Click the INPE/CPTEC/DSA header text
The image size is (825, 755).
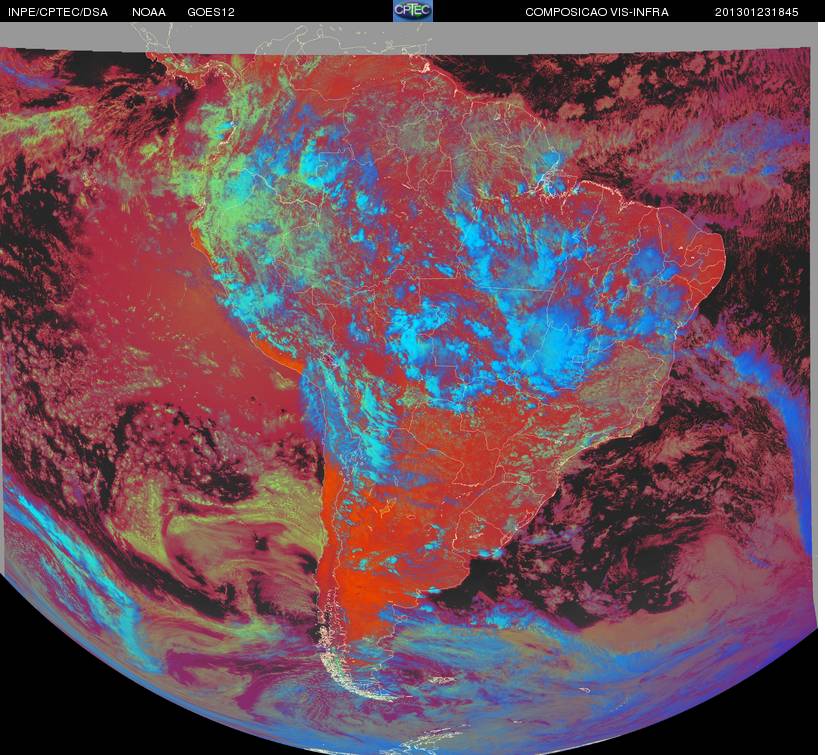pos(57,12)
